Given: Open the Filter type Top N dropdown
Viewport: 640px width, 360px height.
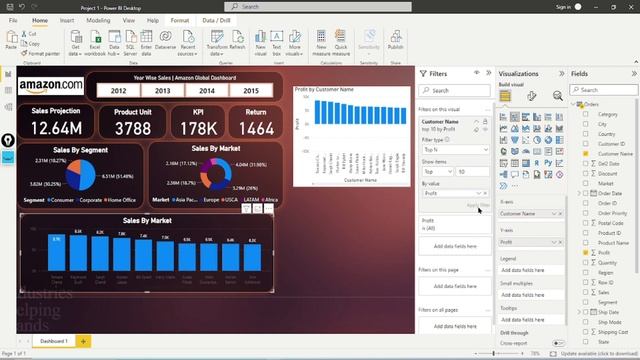Looking at the screenshot, I should pos(455,150).
